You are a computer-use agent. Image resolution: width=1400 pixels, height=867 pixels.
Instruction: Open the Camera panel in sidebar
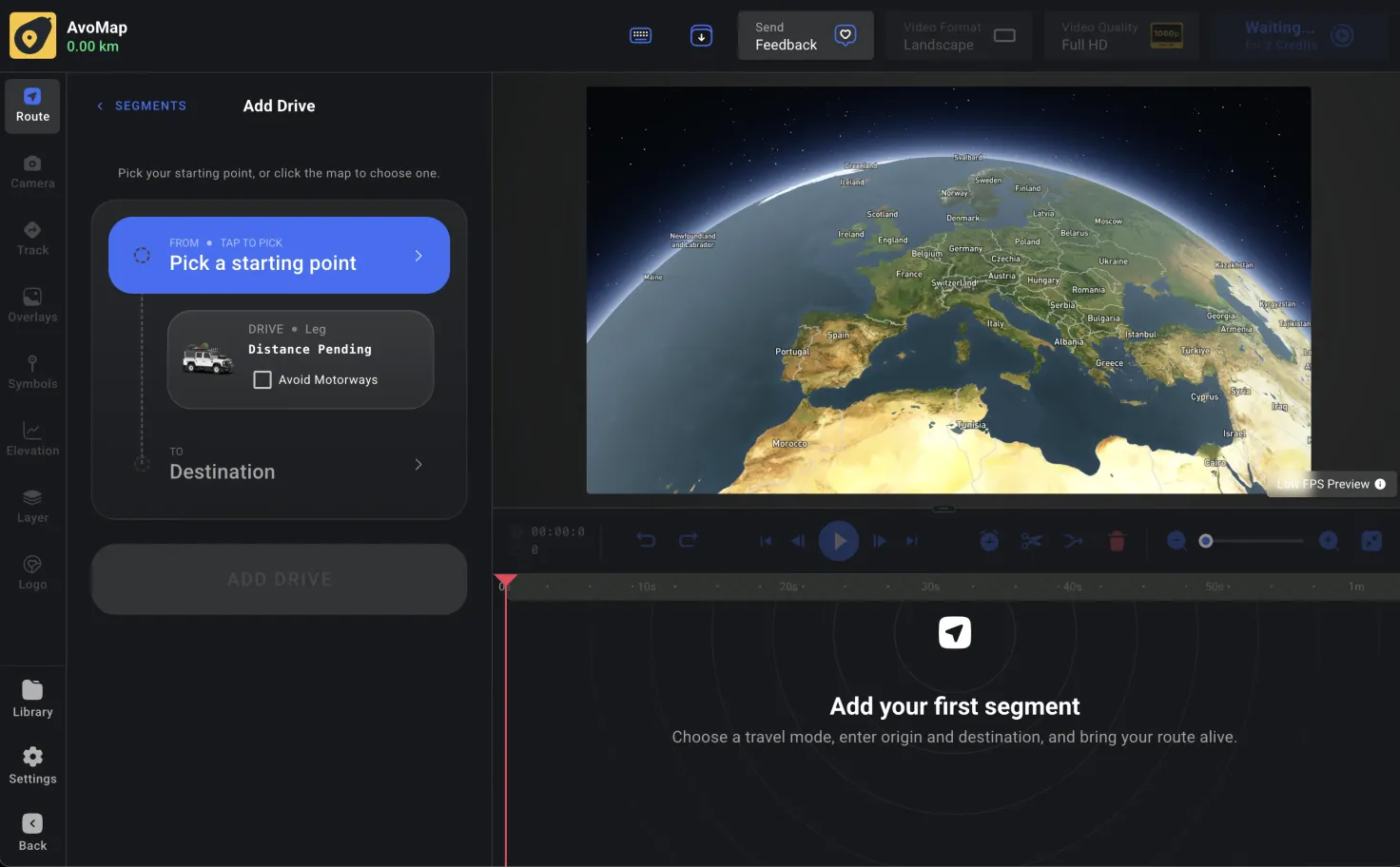pos(32,172)
